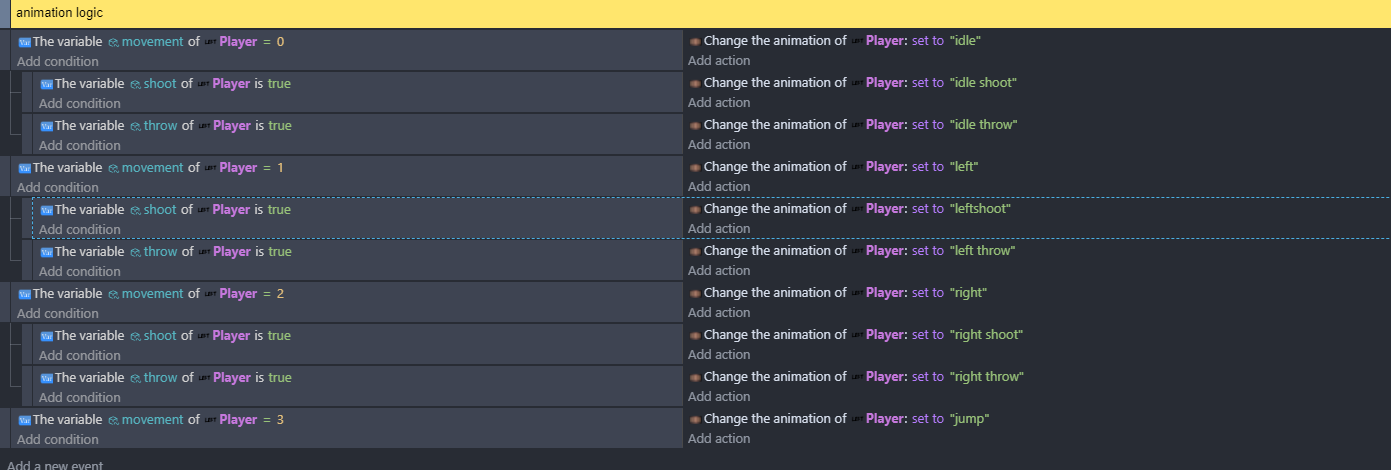Click "Add a new event" at the bottom
This screenshot has width=1391, height=470.
point(55,465)
